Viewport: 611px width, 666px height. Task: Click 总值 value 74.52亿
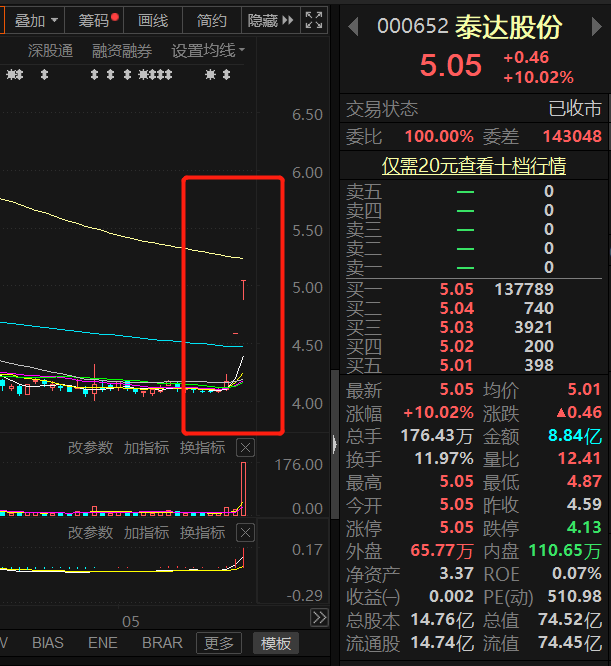570,620
